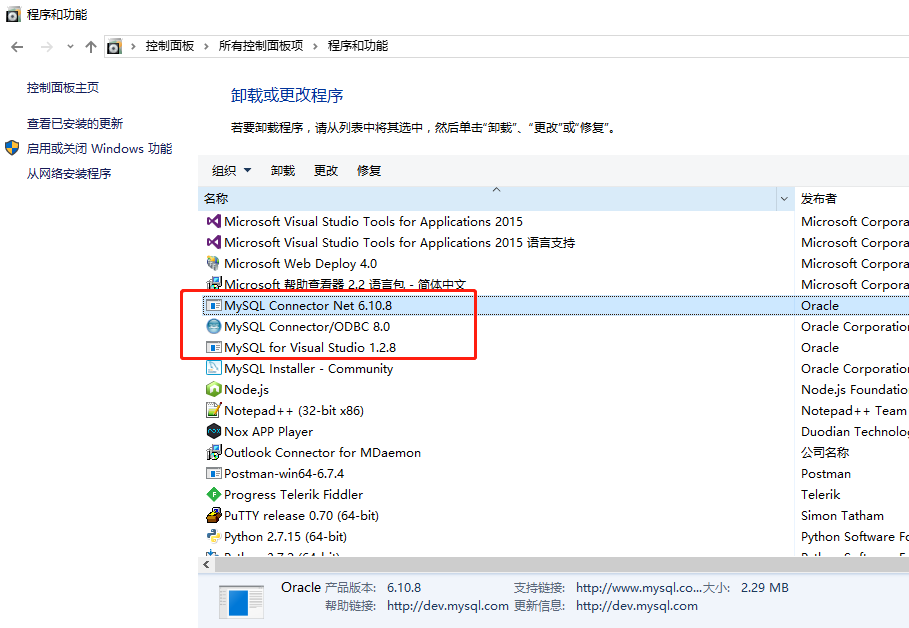Open the recent locations dropdown arrow
The height and width of the screenshot is (628, 909).
(70, 46)
